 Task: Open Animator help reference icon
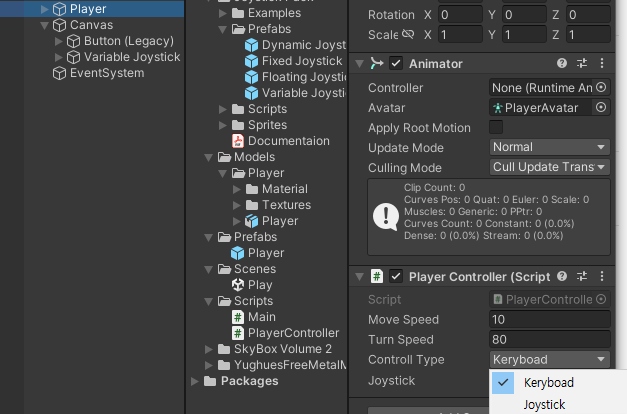pos(562,63)
